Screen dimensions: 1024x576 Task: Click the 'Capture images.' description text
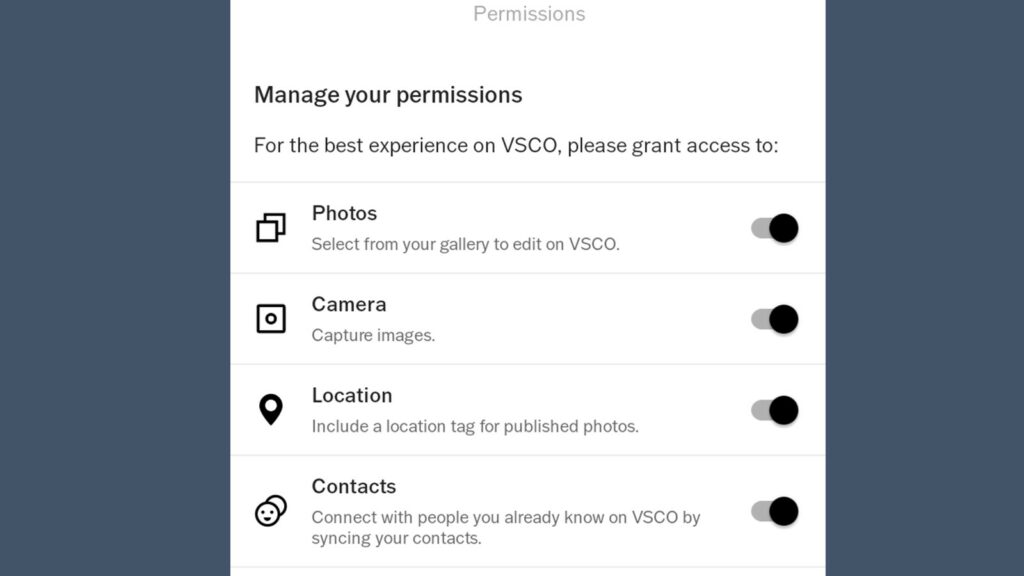pos(373,335)
